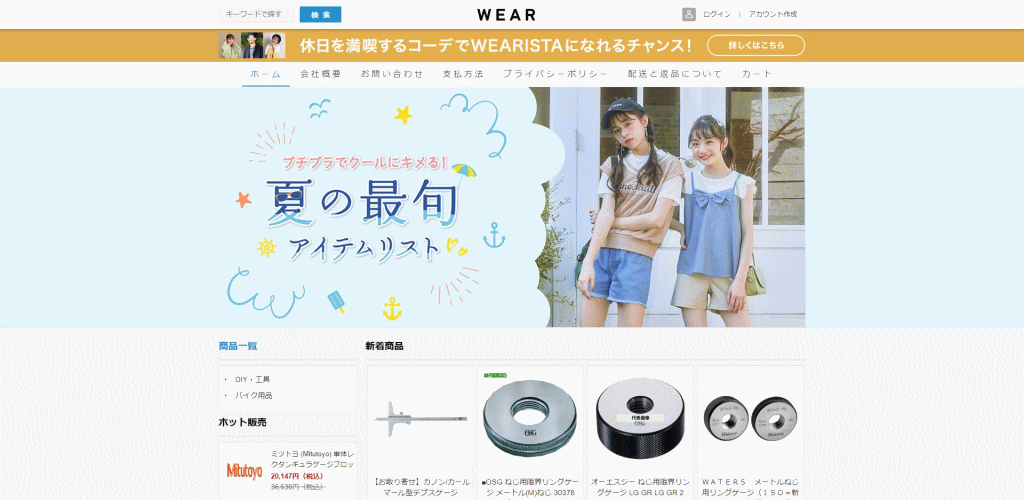The height and width of the screenshot is (500, 1024).
Task: Open the depth gauge product image
Action: point(420,418)
